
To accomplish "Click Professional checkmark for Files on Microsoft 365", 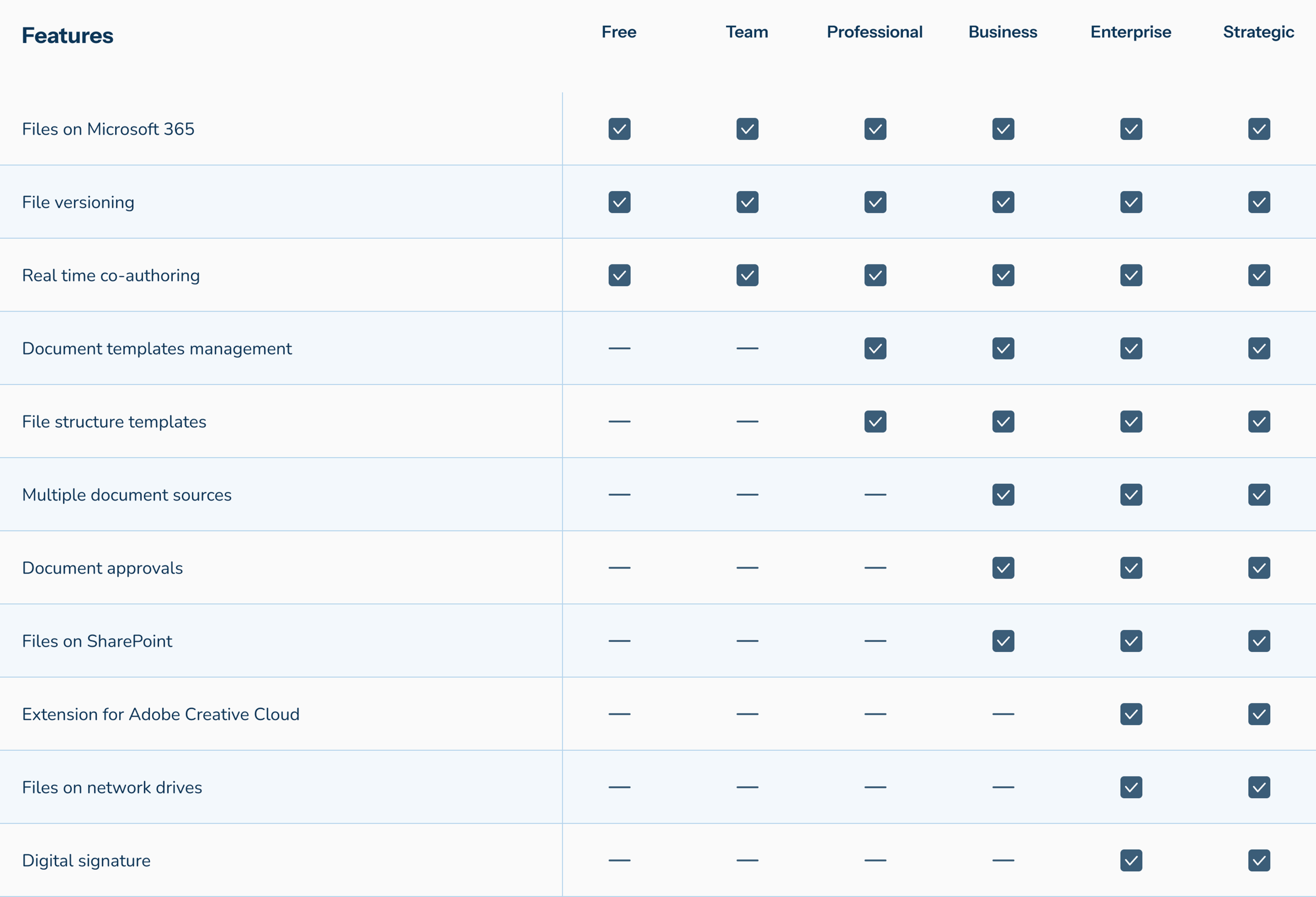I will pos(875,129).
